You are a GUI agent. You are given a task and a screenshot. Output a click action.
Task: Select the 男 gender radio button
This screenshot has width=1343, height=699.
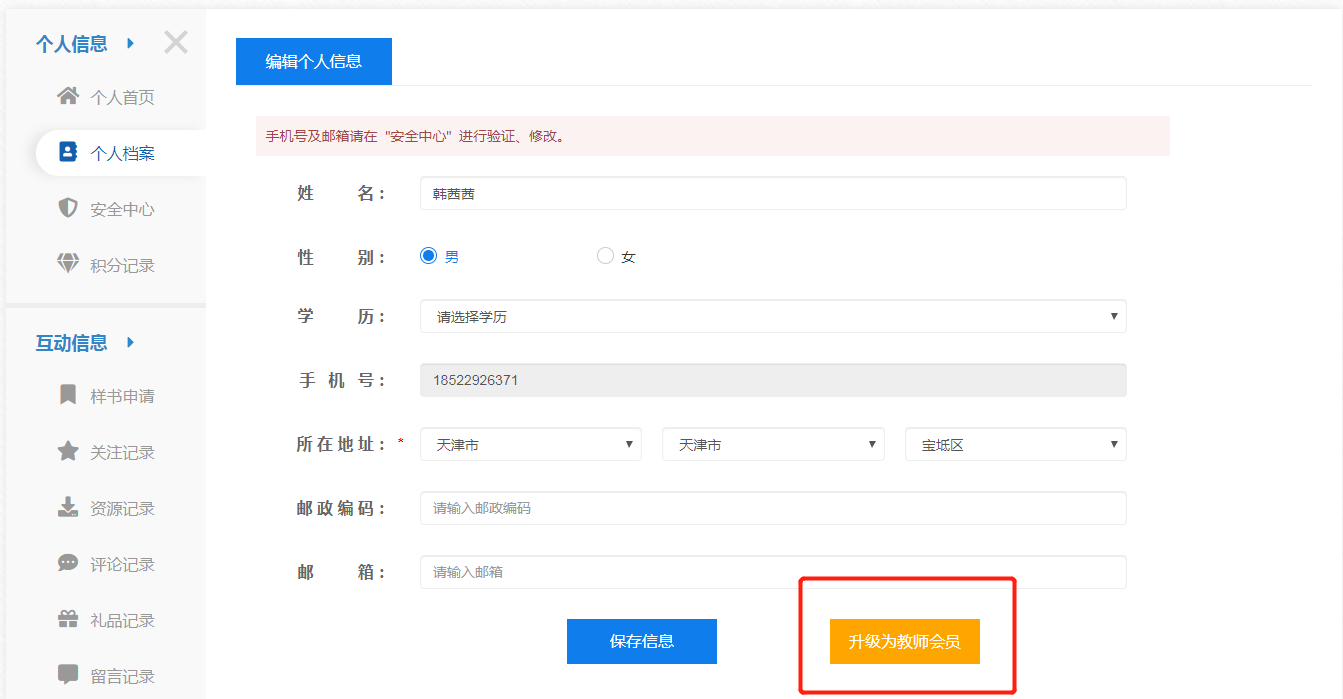(x=429, y=256)
